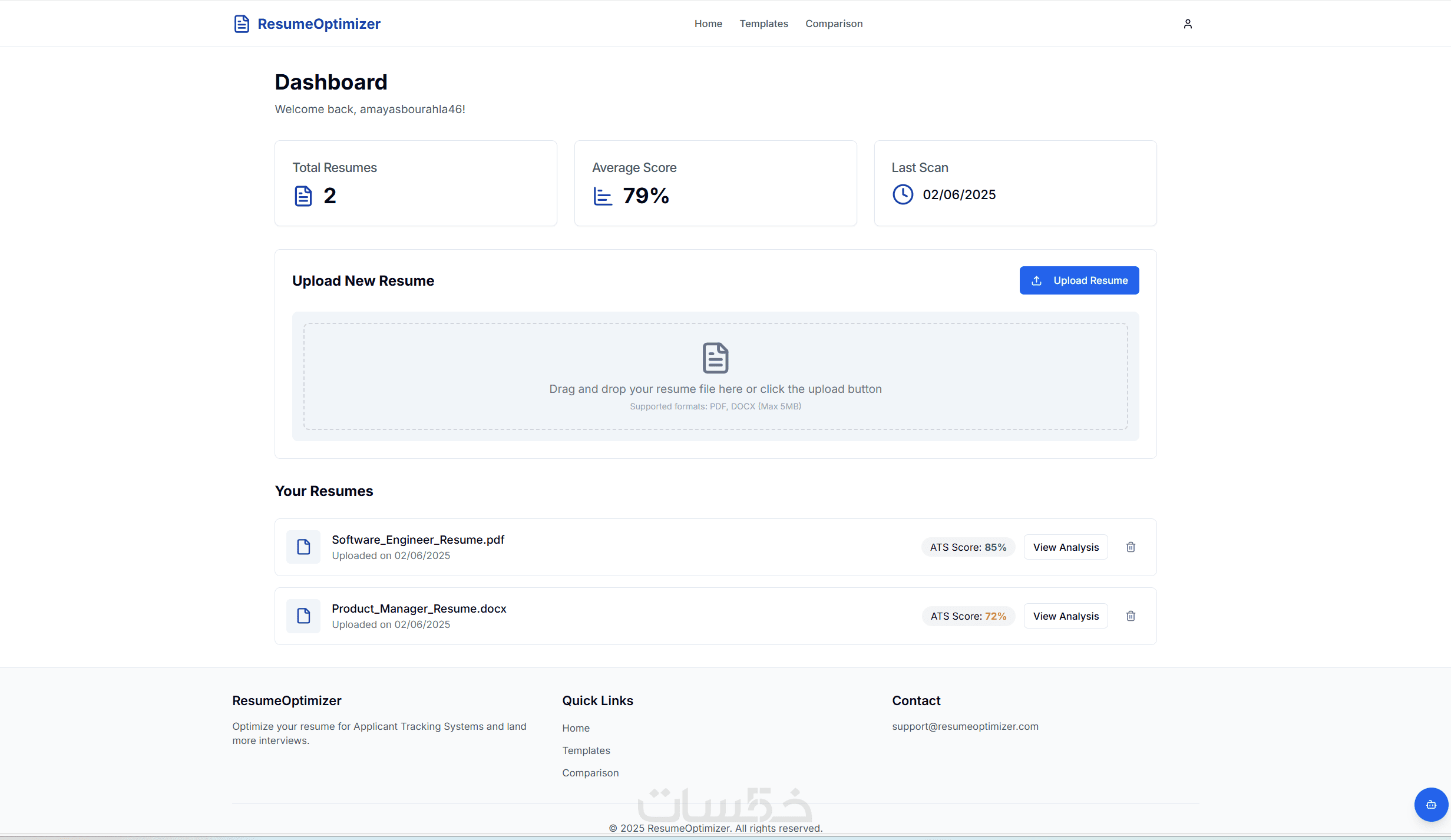Click Software_Engineer_Resume file icon
This screenshot has width=1451, height=840.
(303, 547)
